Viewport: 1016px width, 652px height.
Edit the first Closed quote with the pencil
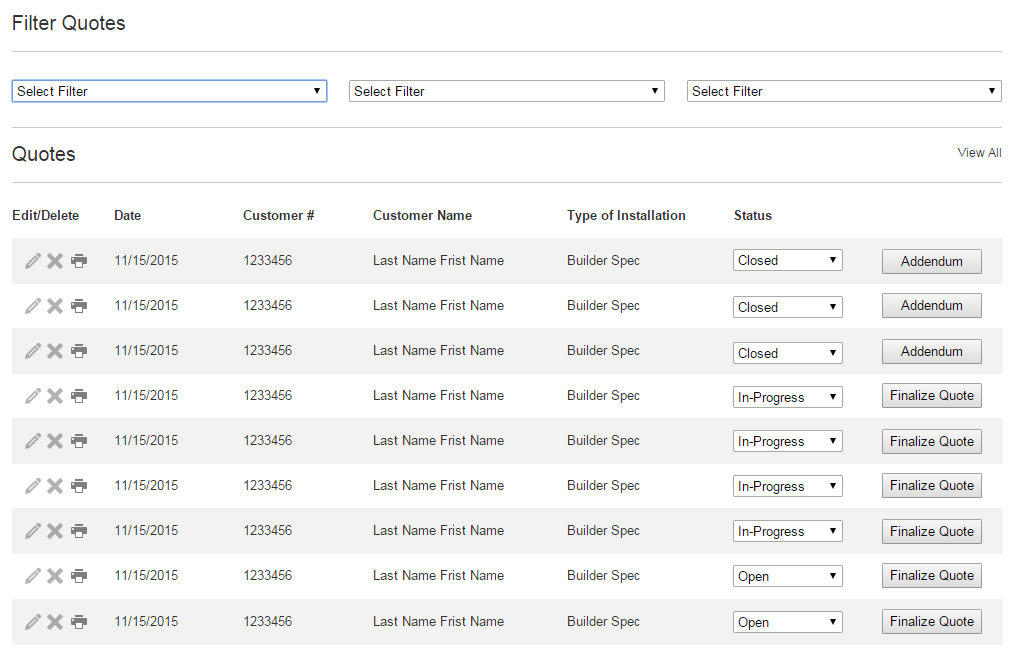click(x=32, y=261)
